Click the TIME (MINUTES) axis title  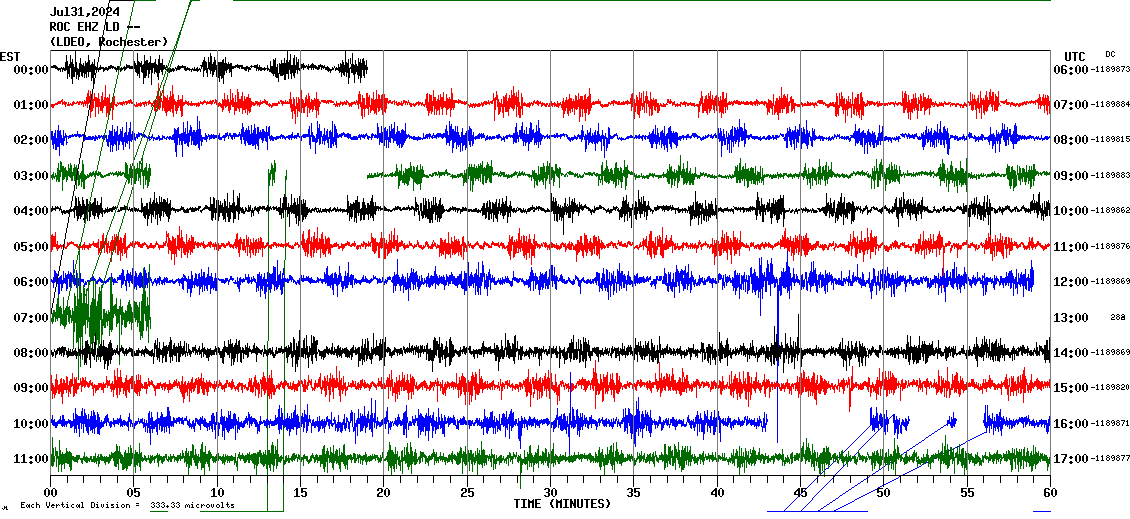(x=561, y=504)
